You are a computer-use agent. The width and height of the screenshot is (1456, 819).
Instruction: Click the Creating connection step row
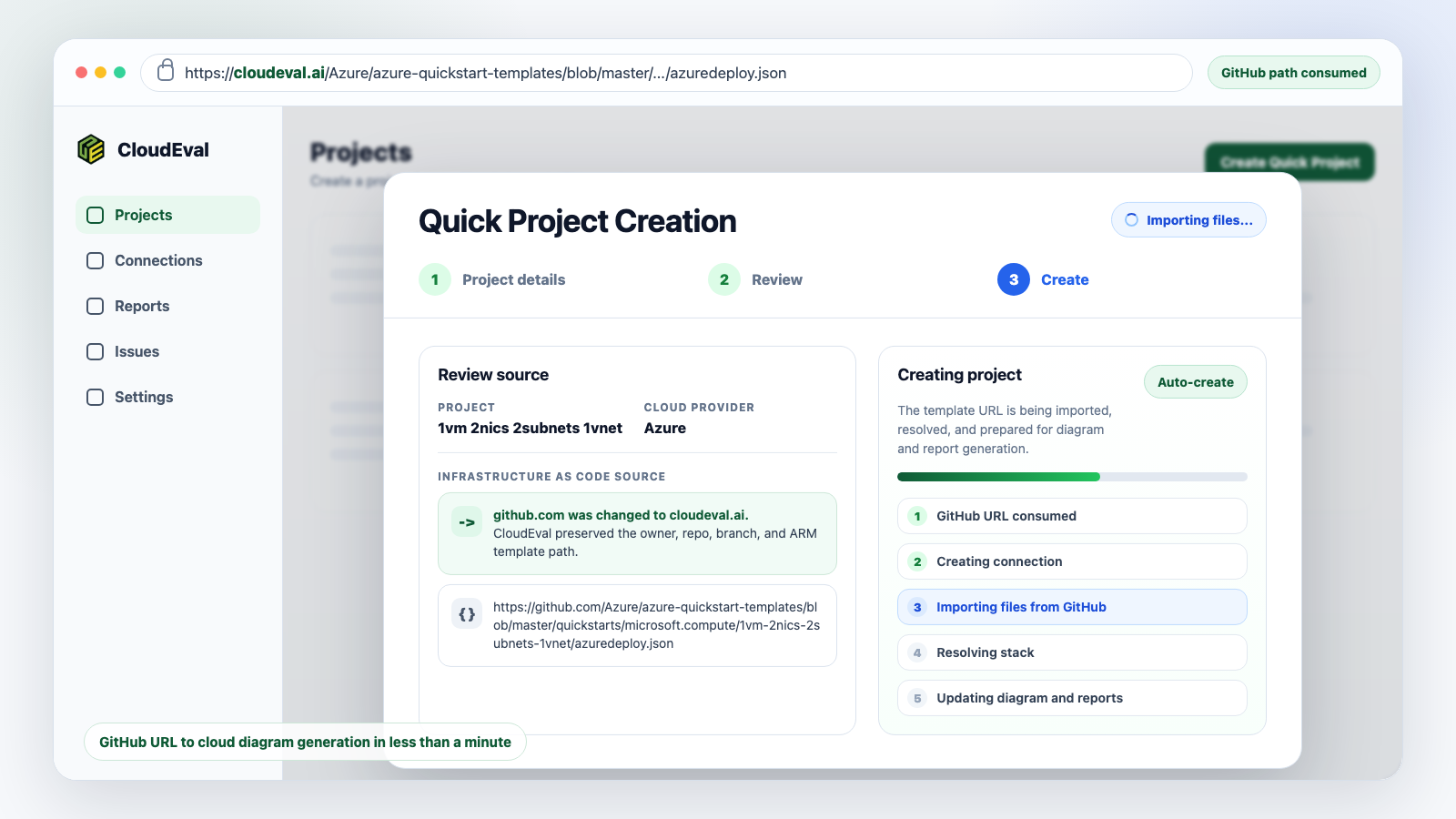tap(1072, 561)
